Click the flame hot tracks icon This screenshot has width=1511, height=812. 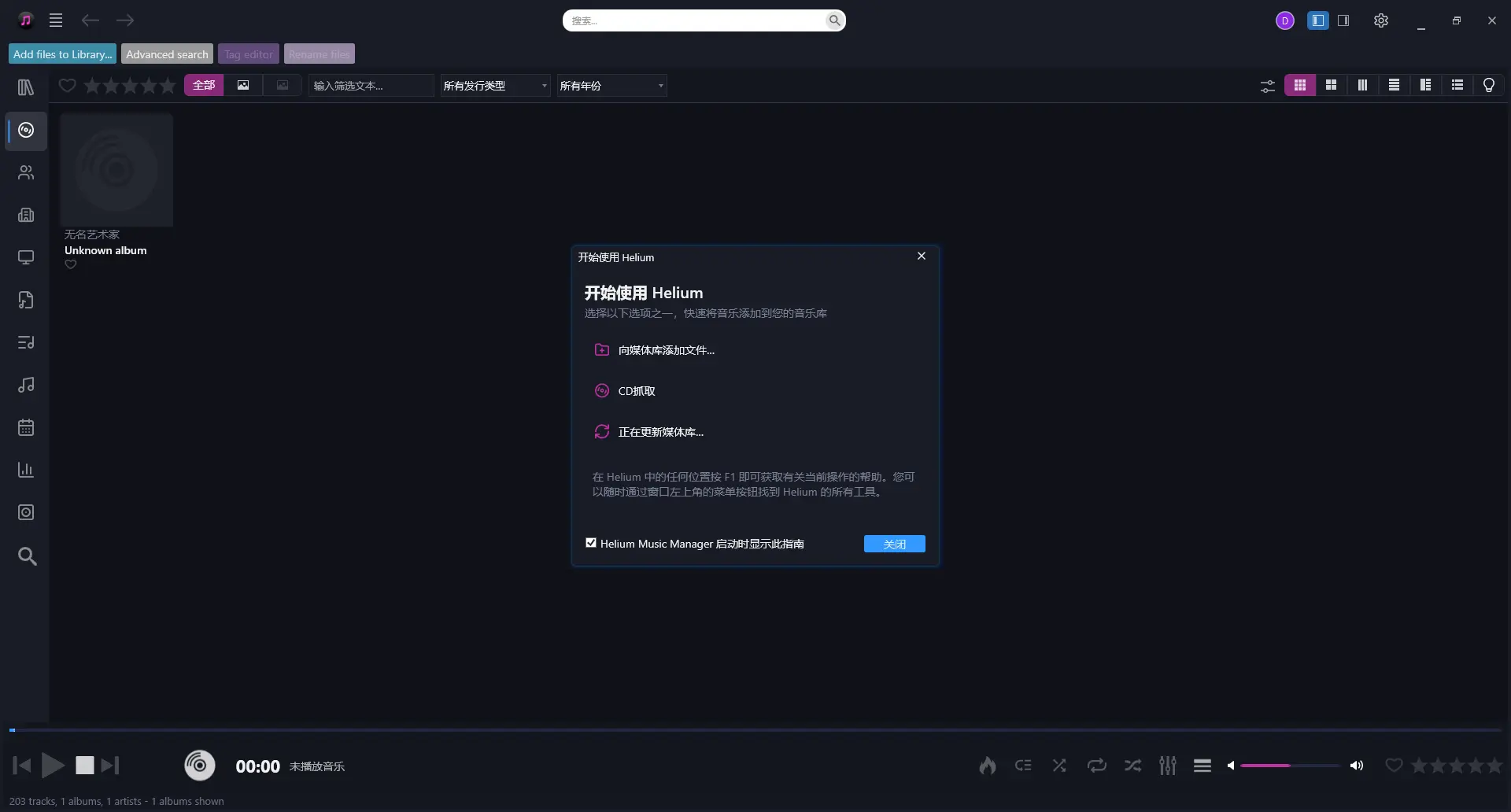tap(988, 766)
